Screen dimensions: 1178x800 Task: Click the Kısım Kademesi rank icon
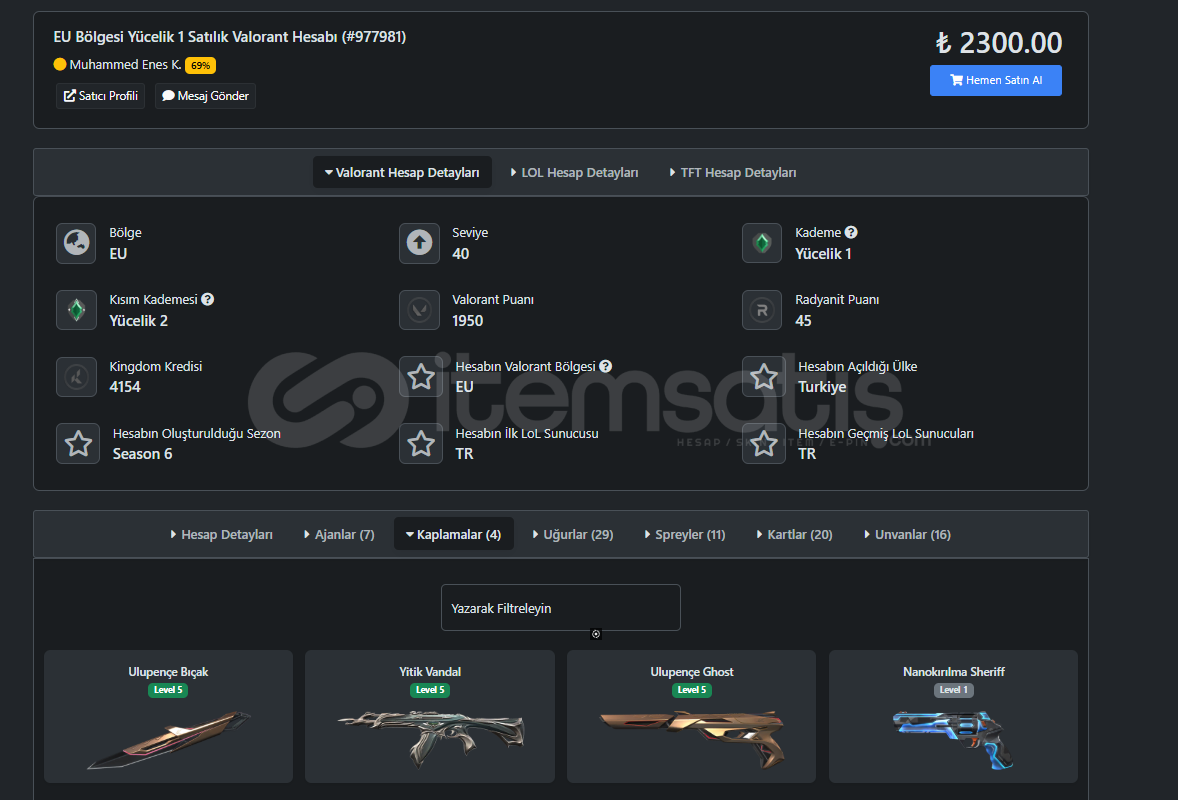(x=76, y=309)
